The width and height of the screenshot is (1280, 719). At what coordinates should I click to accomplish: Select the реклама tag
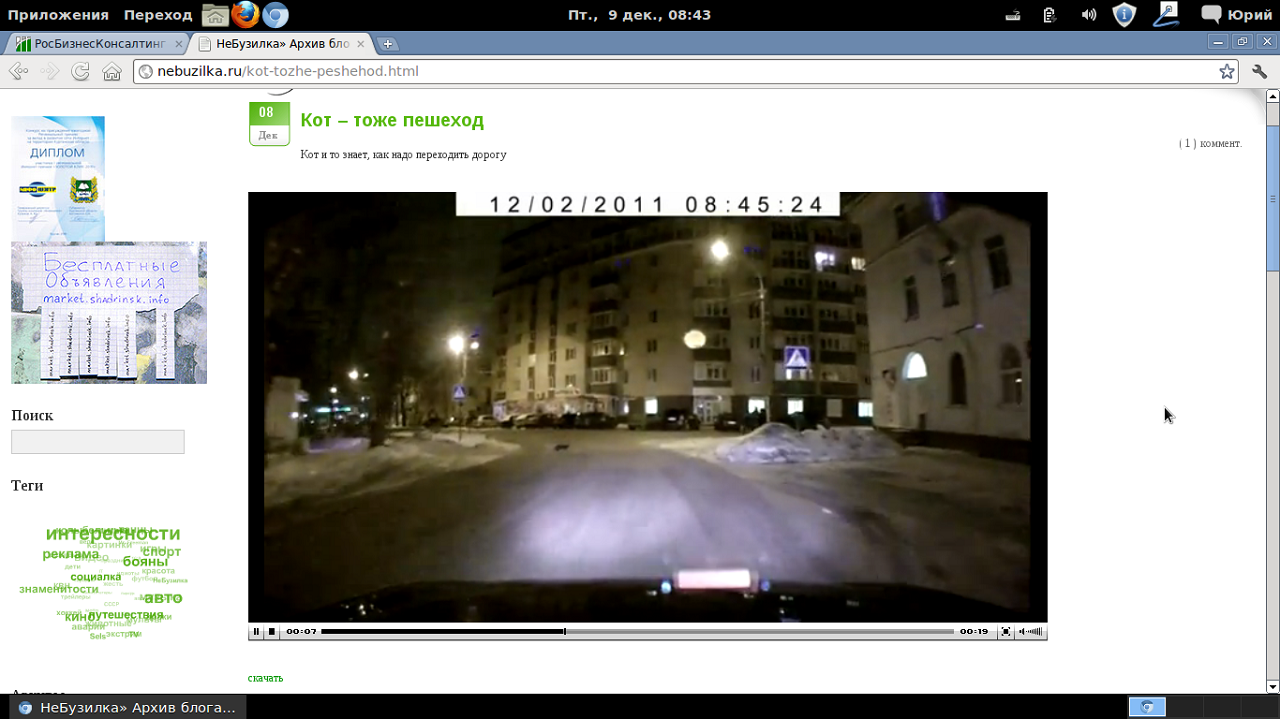[x=70, y=554]
